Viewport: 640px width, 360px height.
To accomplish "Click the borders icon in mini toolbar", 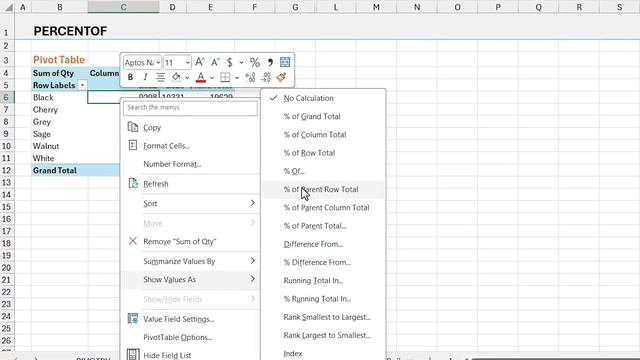I will (x=225, y=77).
